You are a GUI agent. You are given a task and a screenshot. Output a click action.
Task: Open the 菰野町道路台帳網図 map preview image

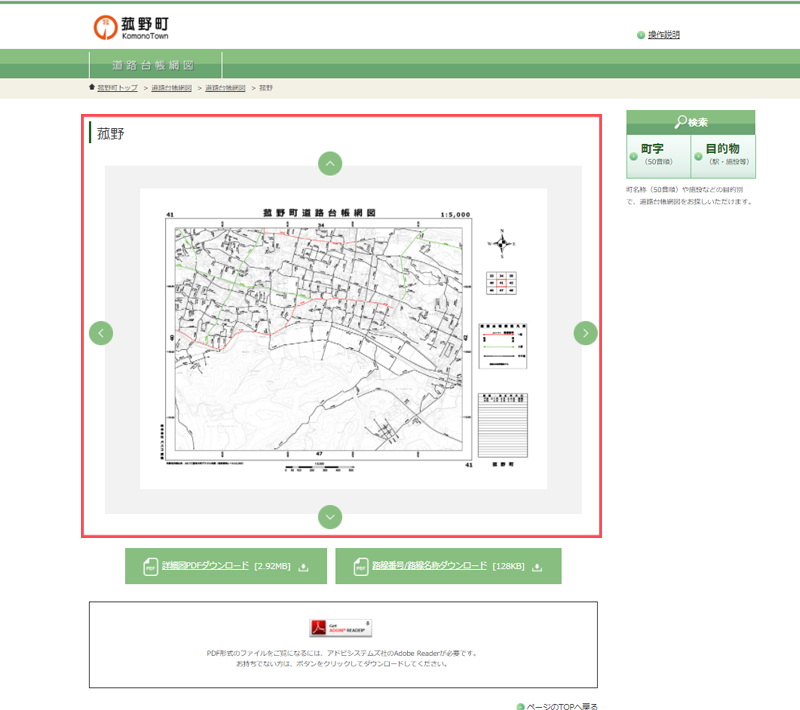pyautogui.click(x=343, y=339)
